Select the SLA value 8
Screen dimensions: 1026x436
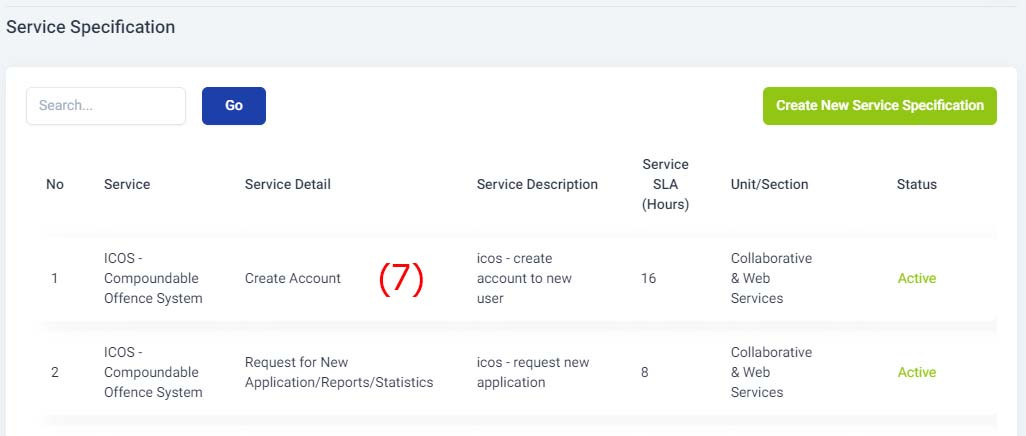coord(645,372)
